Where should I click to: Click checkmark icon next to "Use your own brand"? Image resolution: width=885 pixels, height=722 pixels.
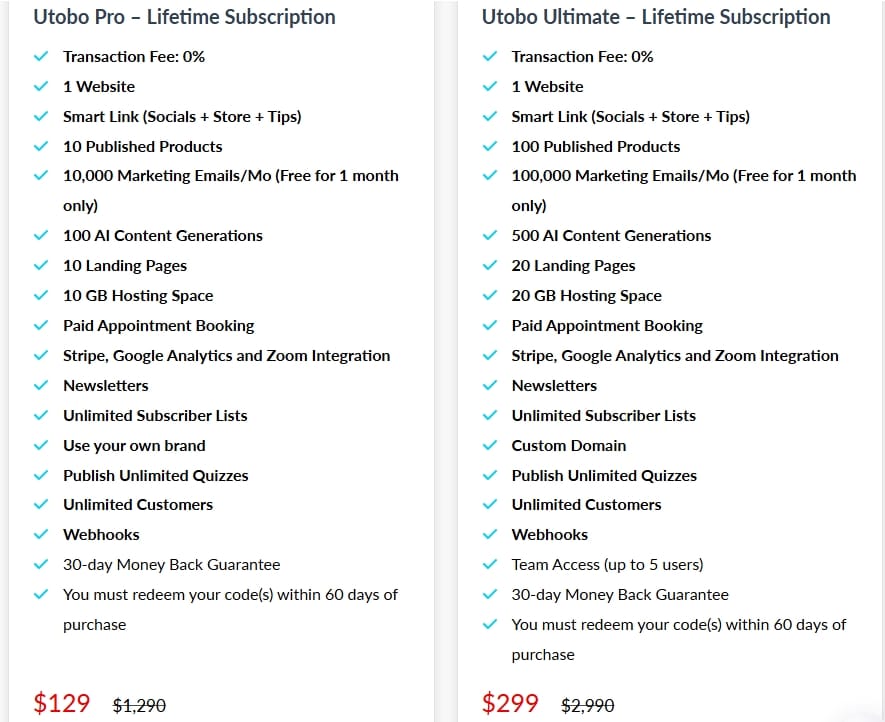tap(41, 446)
